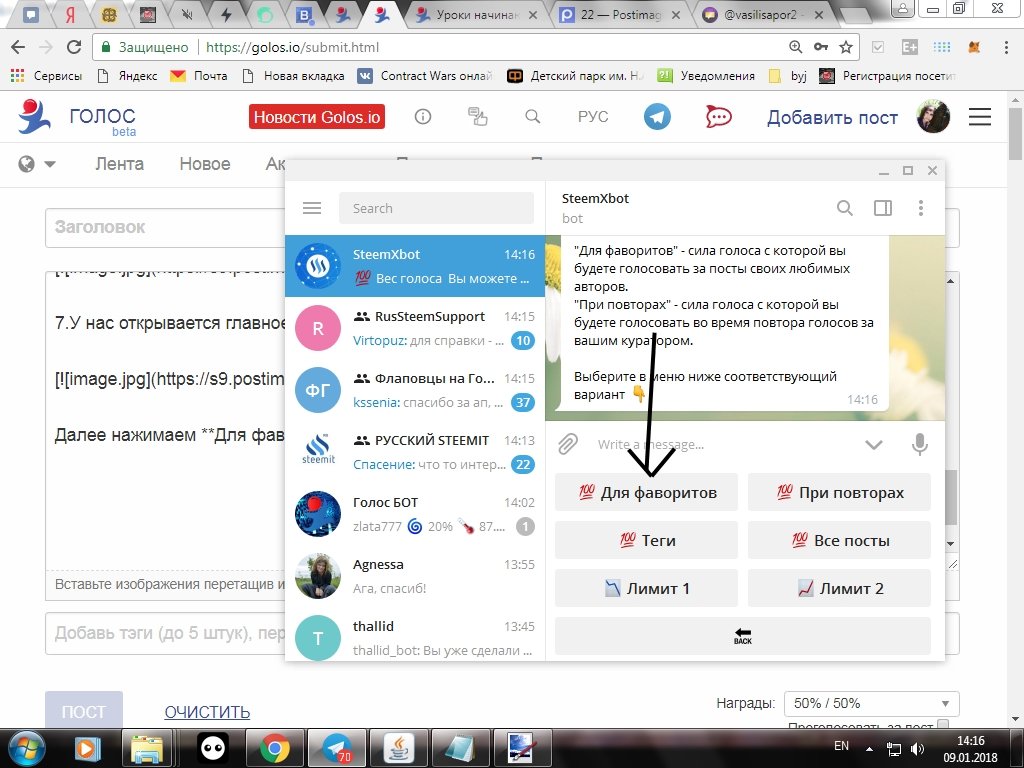1024x768 pixels.
Task: Pick the Лимит 2 bot button
Action: (839, 588)
